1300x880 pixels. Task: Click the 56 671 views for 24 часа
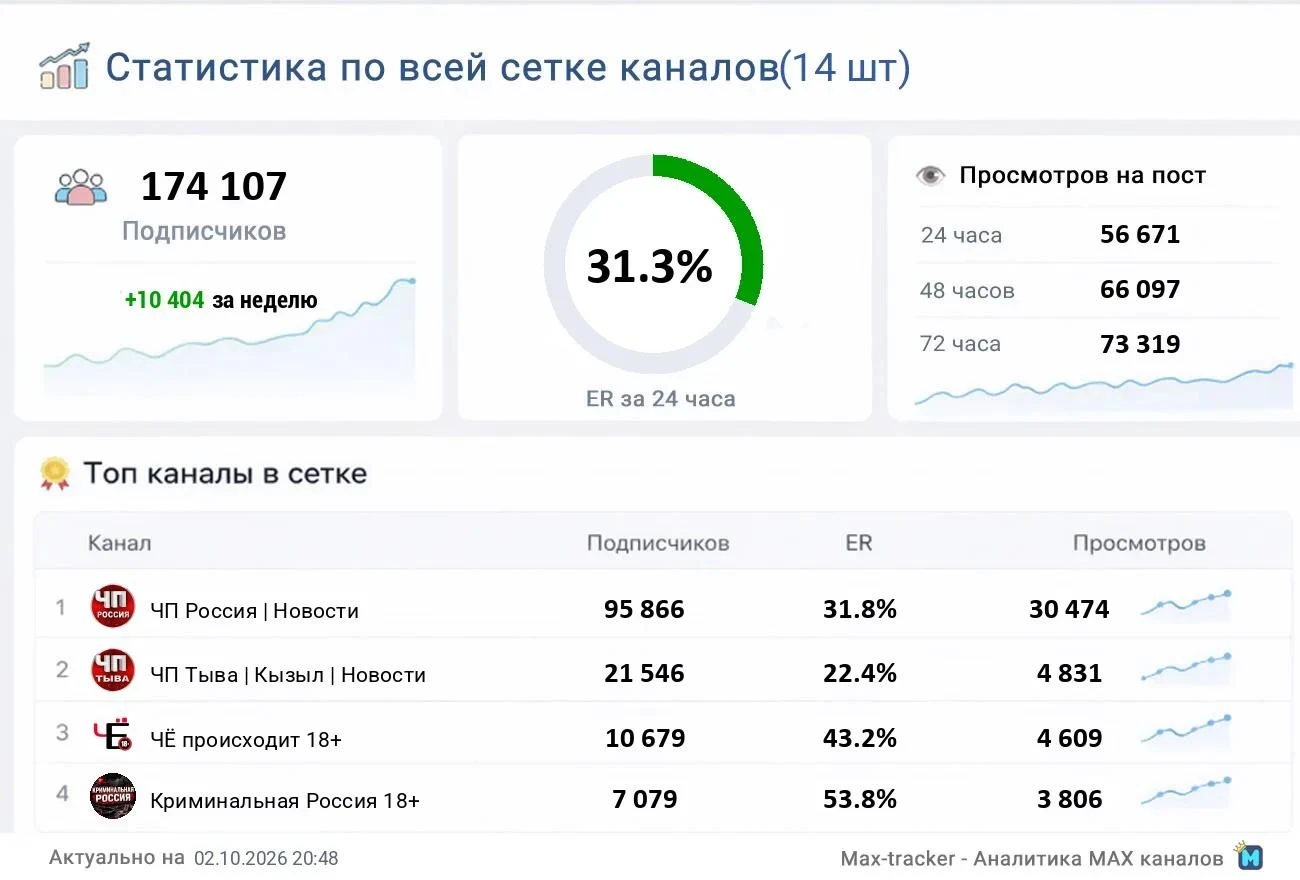point(1140,235)
